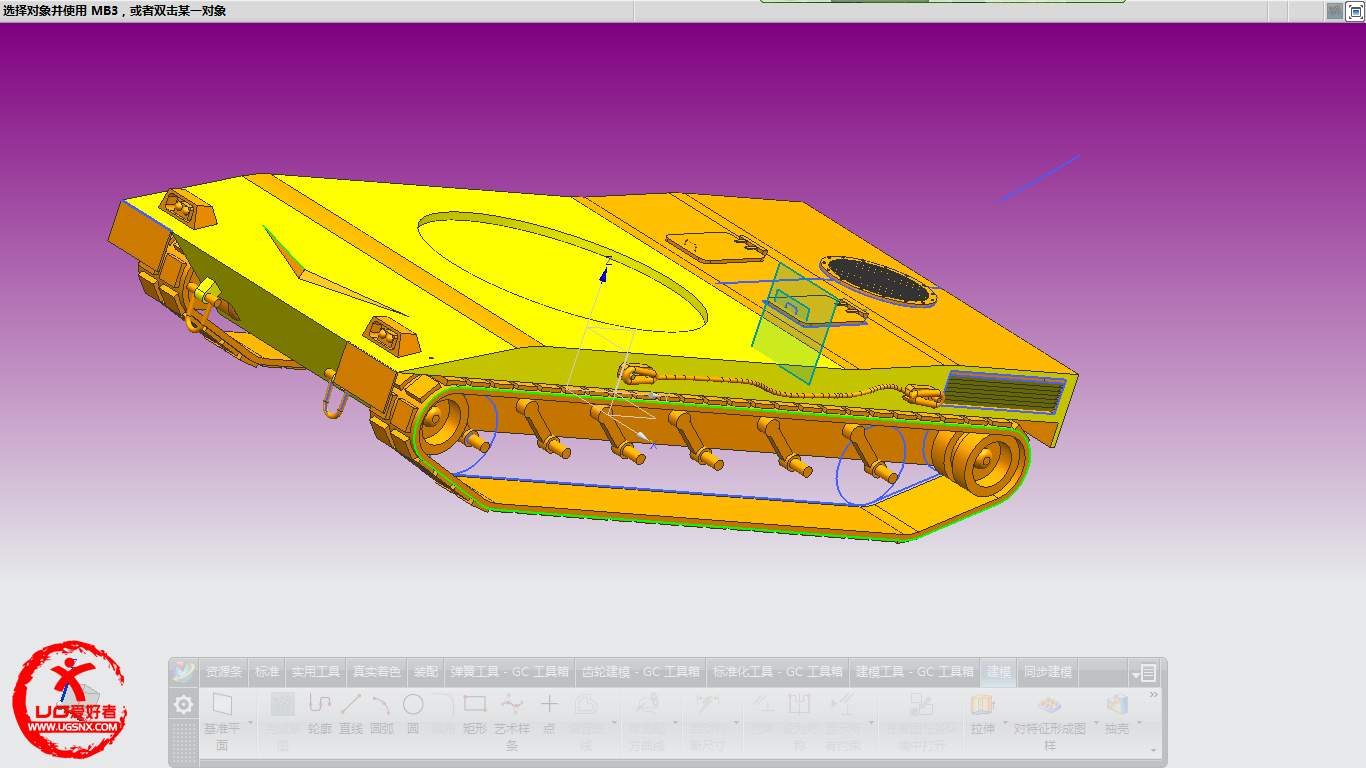The image size is (1366, 768).
Task: Expand the 抽壳 dropdown arrow
Action: click(x=1139, y=722)
